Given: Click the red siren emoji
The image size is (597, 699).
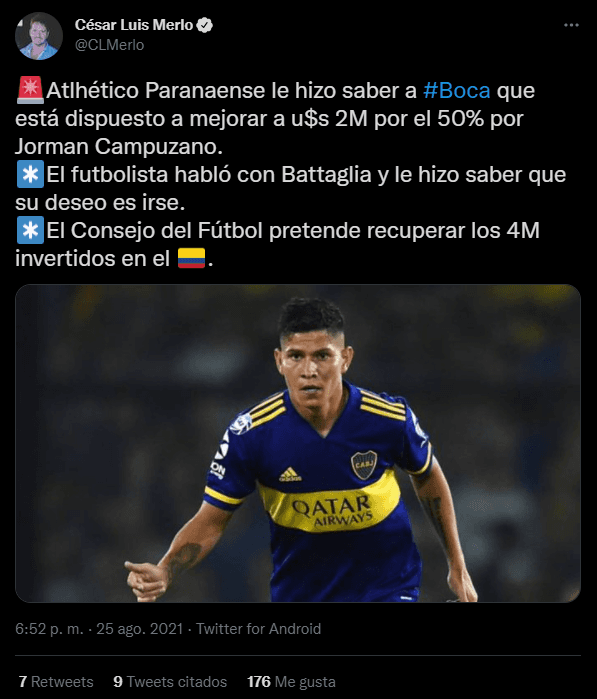Looking at the screenshot, I should (30, 90).
